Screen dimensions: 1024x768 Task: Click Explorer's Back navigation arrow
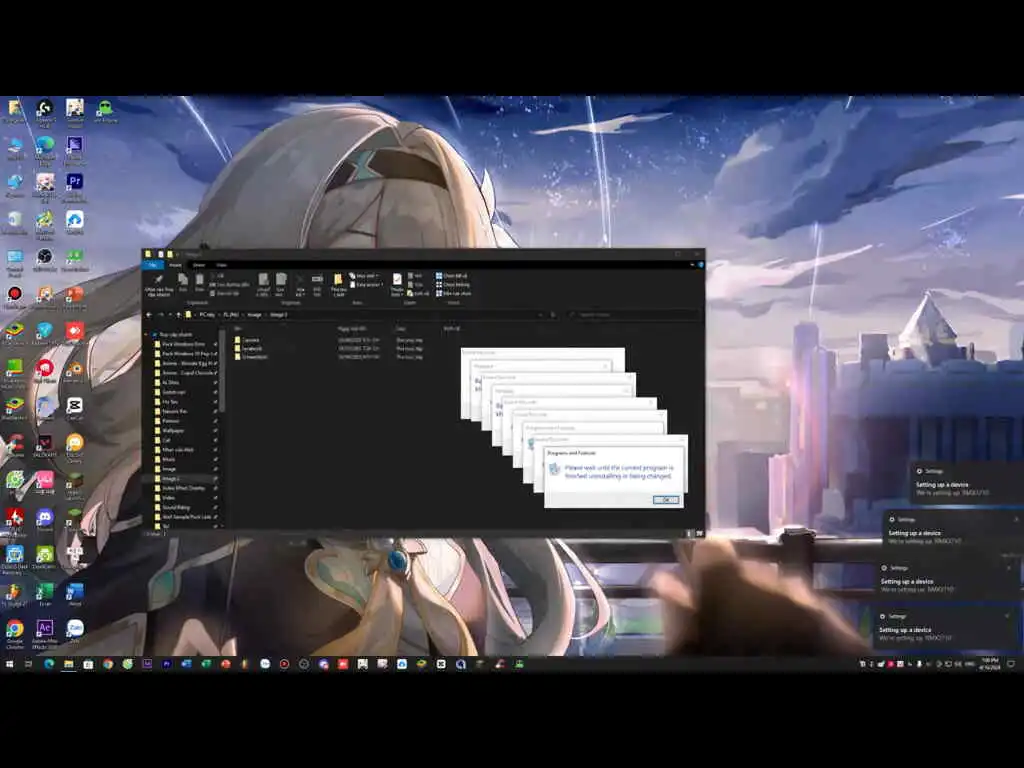tap(149, 315)
